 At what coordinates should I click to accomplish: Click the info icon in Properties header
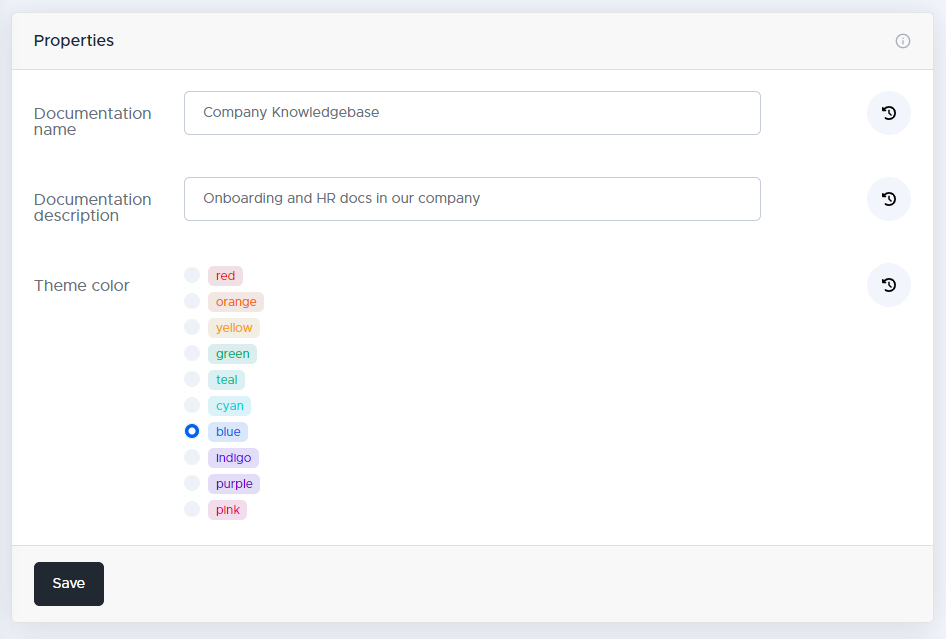click(903, 41)
